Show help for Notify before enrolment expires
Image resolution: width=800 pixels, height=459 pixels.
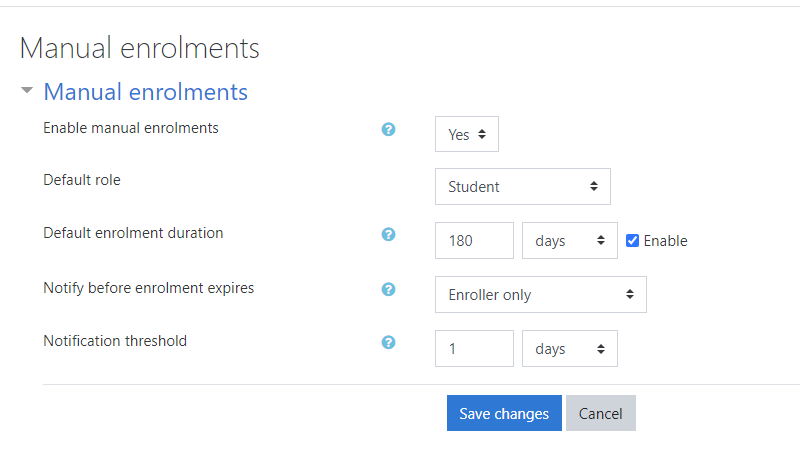click(x=389, y=289)
